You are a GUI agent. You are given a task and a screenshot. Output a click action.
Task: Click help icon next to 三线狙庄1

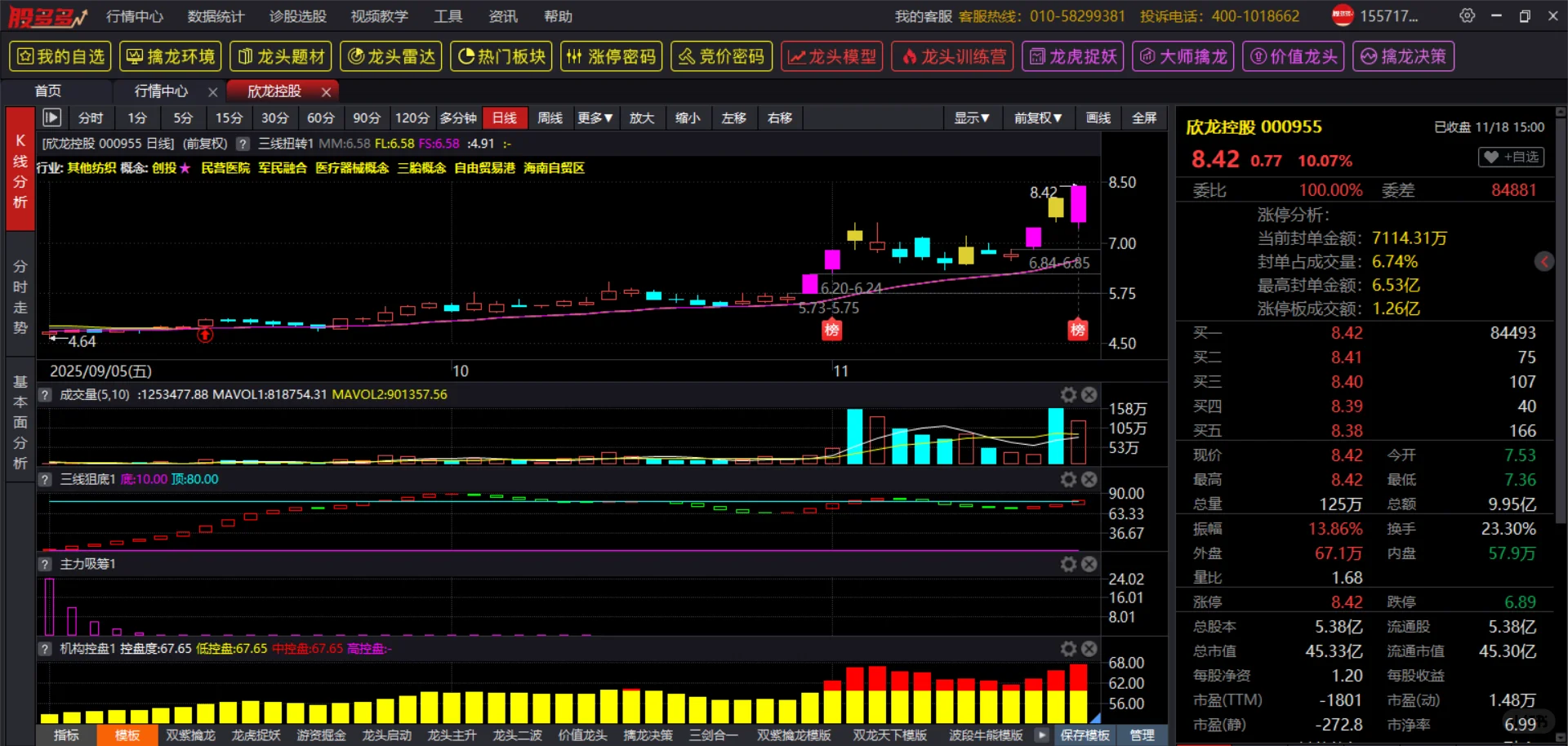[46, 480]
